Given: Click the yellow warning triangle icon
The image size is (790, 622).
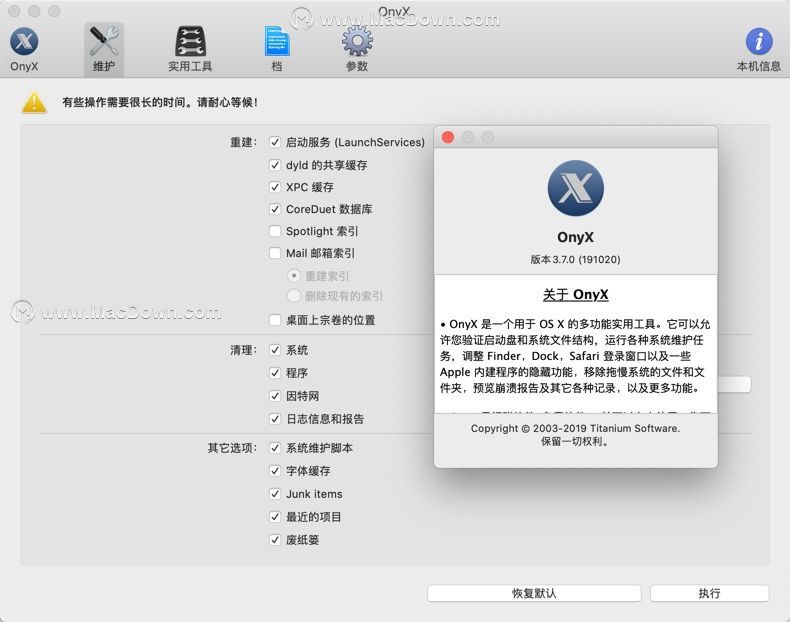Looking at the screenshot, I should click(34, 103).
